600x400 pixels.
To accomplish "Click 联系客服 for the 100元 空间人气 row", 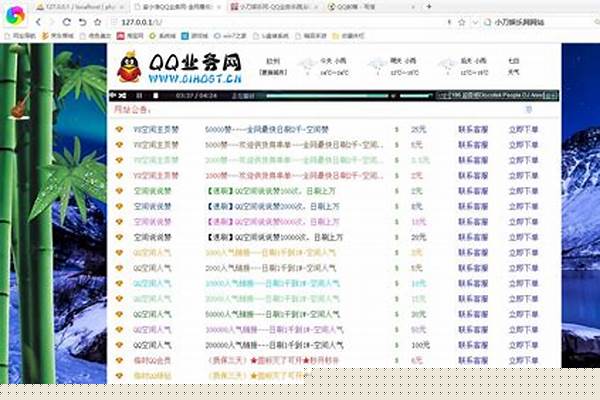I will 473,345.
